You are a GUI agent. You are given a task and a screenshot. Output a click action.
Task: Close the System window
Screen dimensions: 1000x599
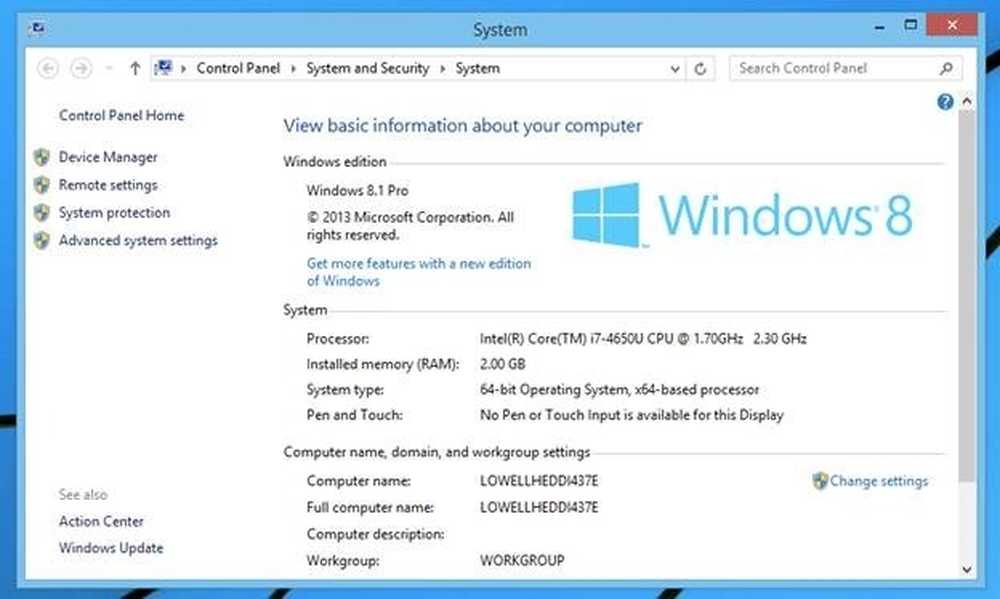(x=952, y=25)
